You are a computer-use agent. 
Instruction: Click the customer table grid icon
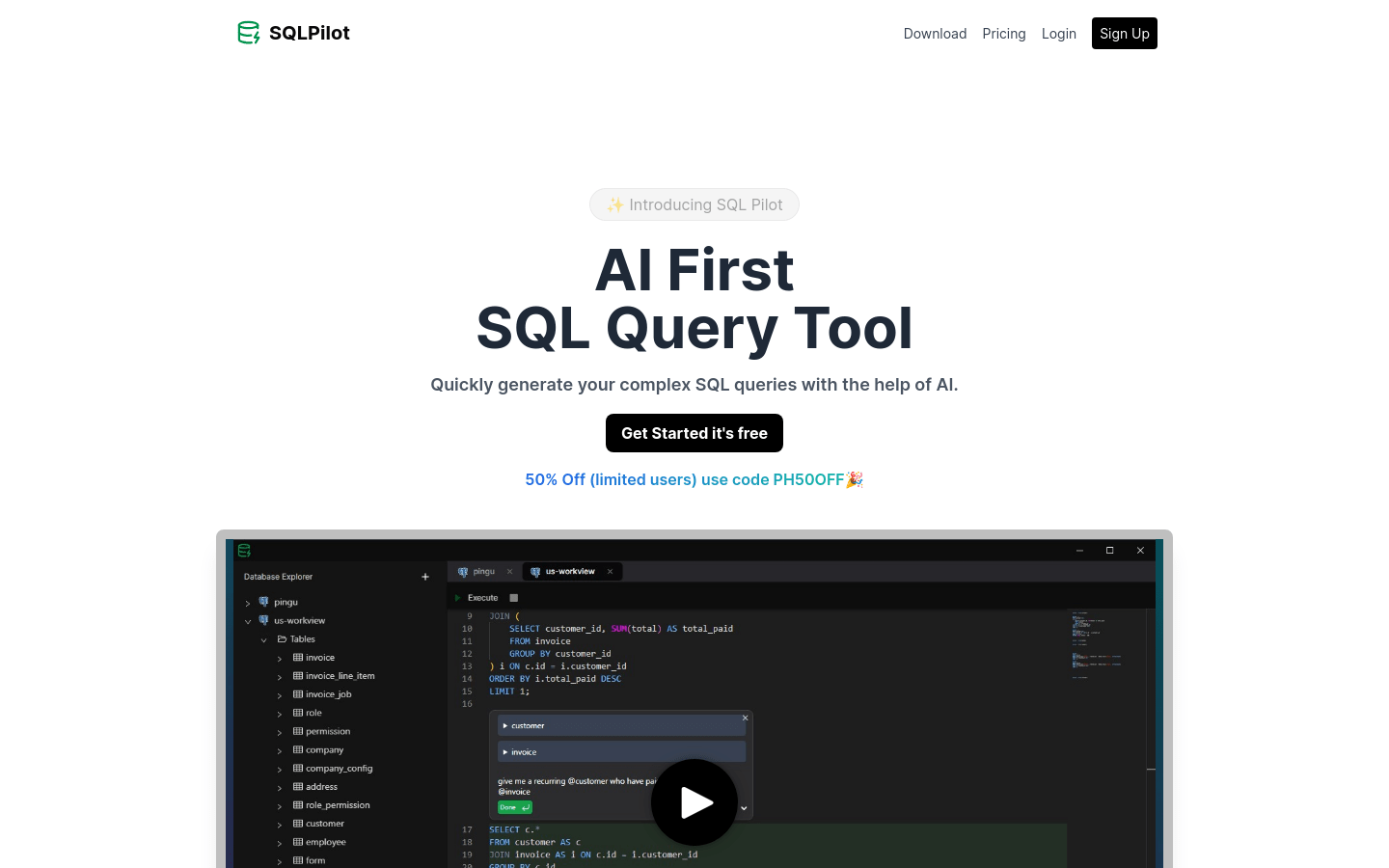click(x=298, y=823)
